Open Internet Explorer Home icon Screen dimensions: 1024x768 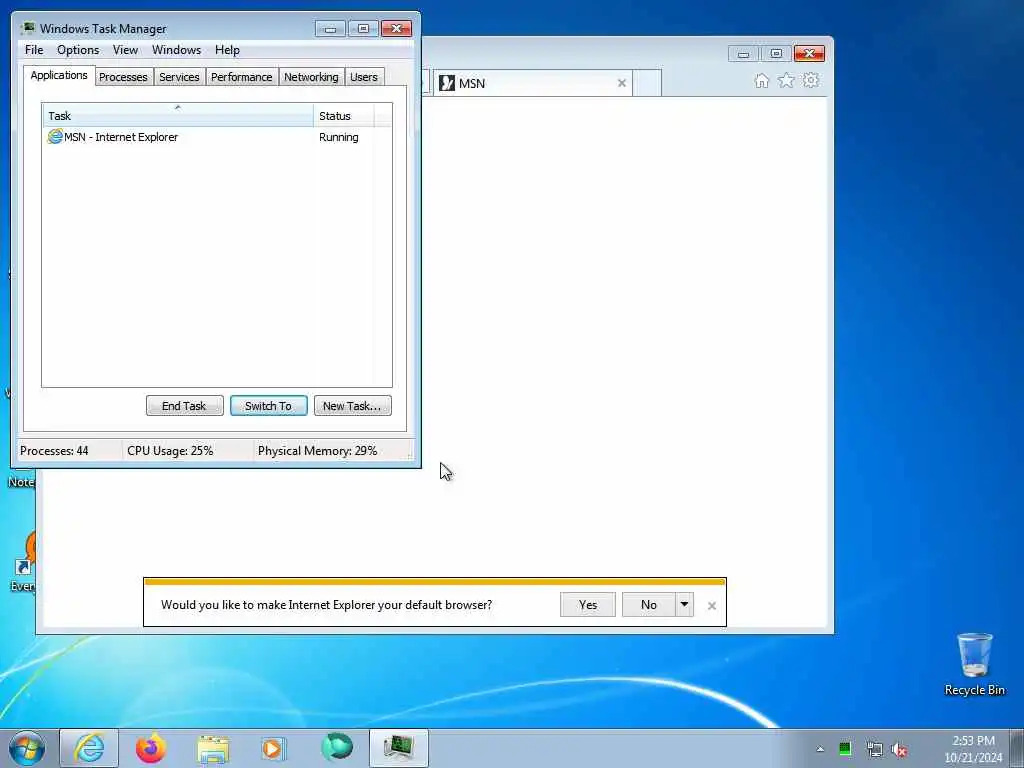tap(761, 80)
